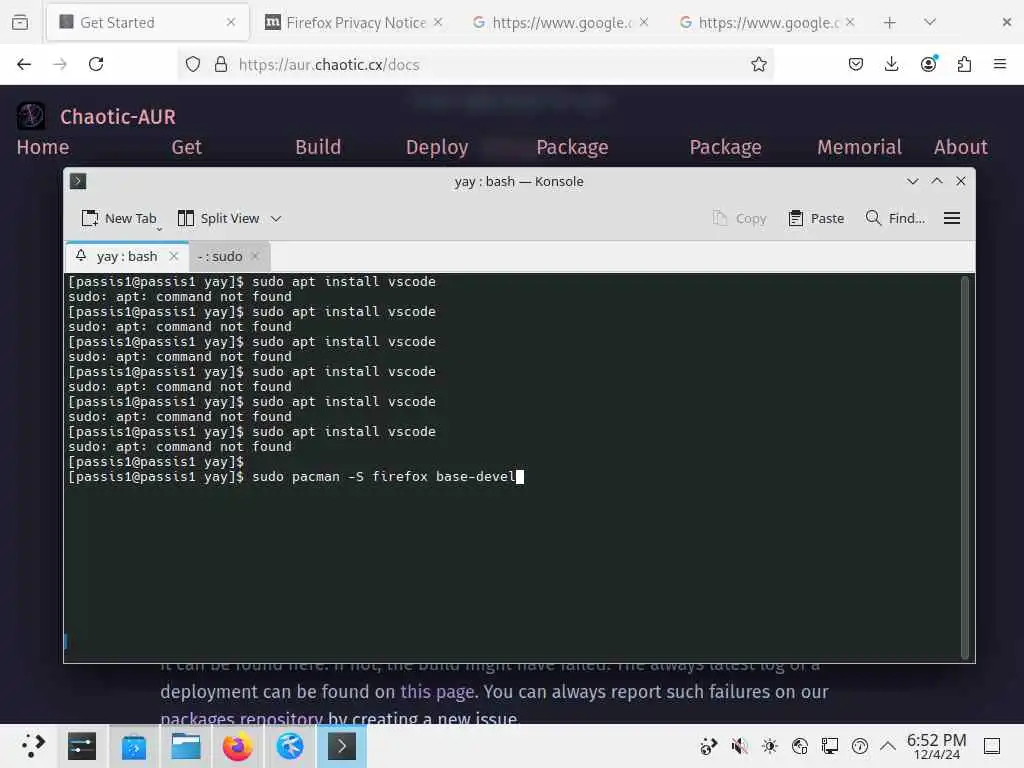Click Konsole window terminal icon

78,181
